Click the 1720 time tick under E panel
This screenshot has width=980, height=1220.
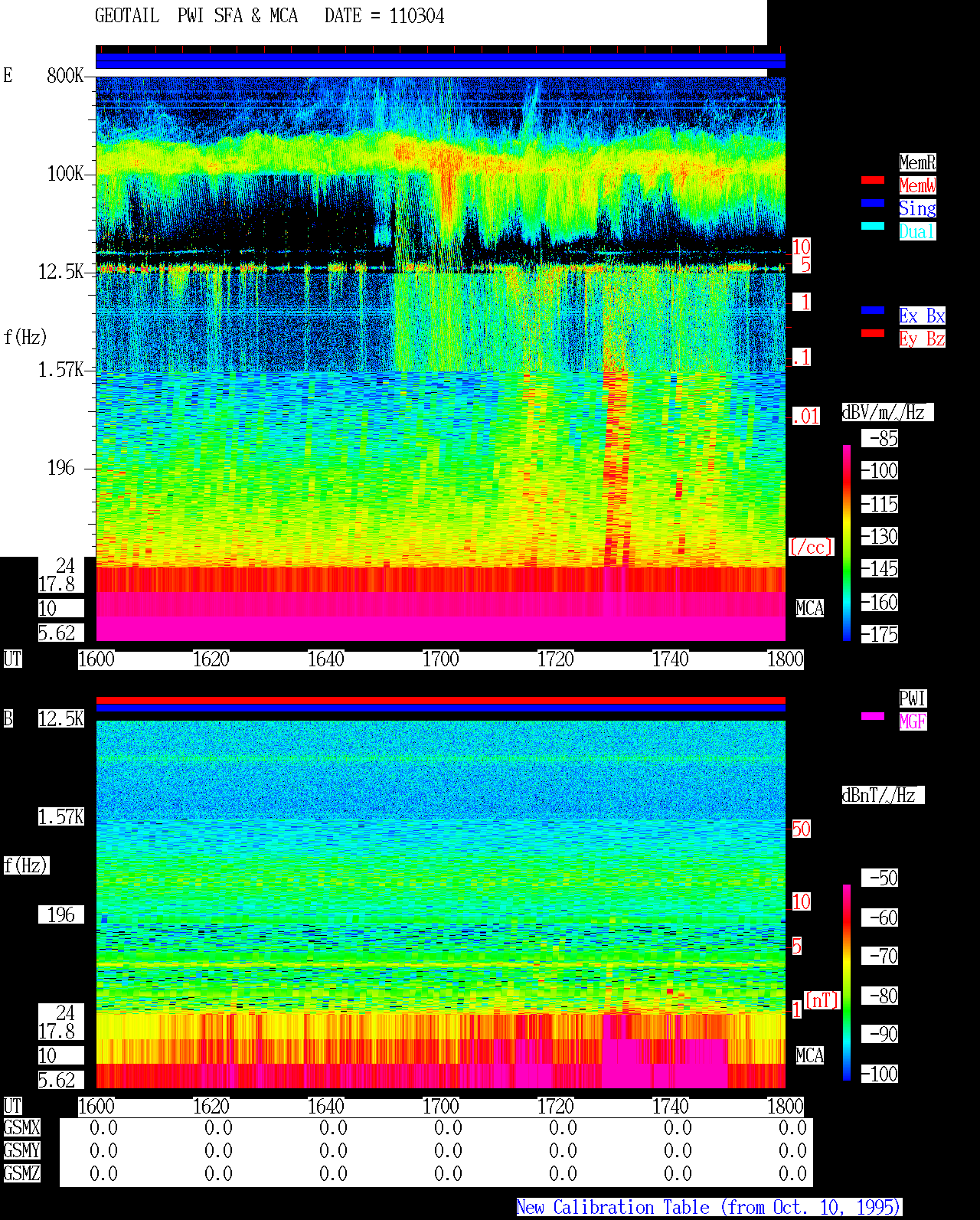[x=556, y=659]
